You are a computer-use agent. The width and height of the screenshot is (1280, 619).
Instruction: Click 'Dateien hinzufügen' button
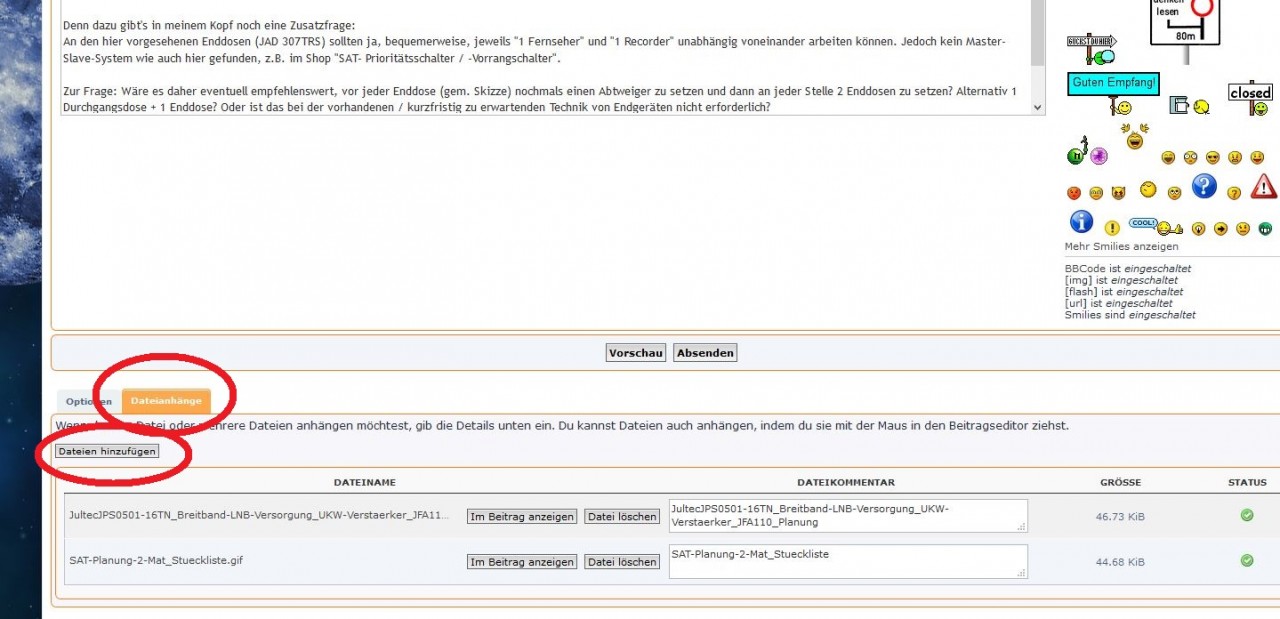107,451
